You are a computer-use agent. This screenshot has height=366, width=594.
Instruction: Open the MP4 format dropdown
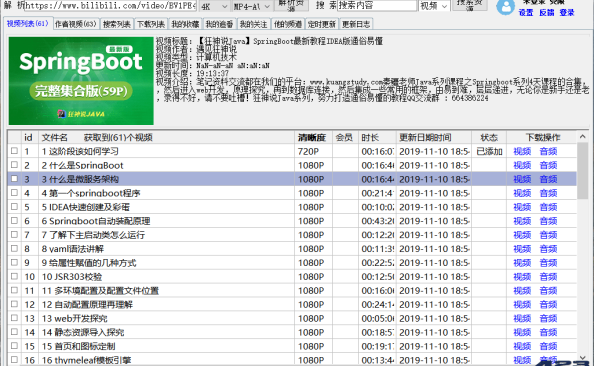pyautogui.click(x=252, y=6)
